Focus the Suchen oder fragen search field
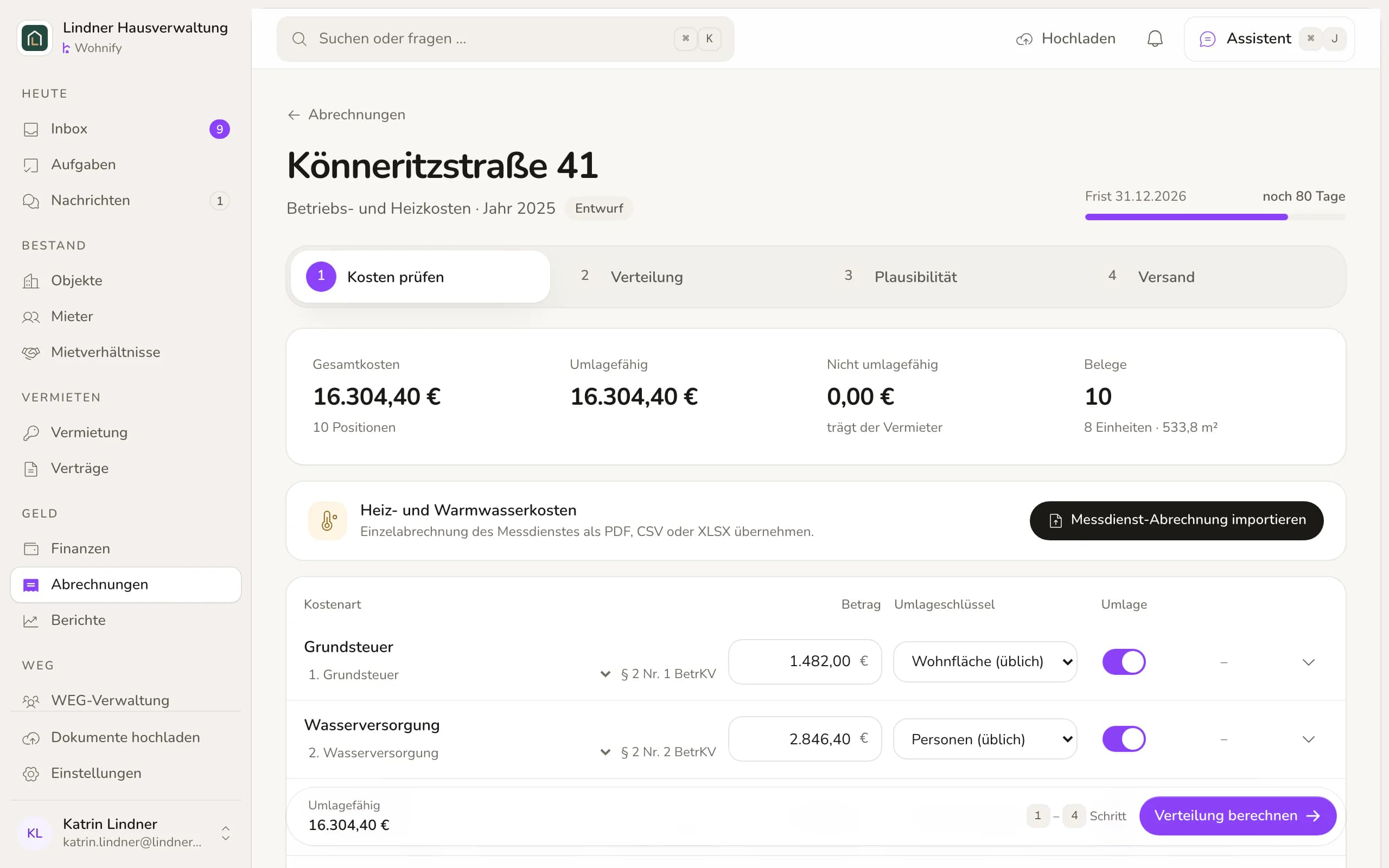The image size is (1389, 868). point(505,39)
